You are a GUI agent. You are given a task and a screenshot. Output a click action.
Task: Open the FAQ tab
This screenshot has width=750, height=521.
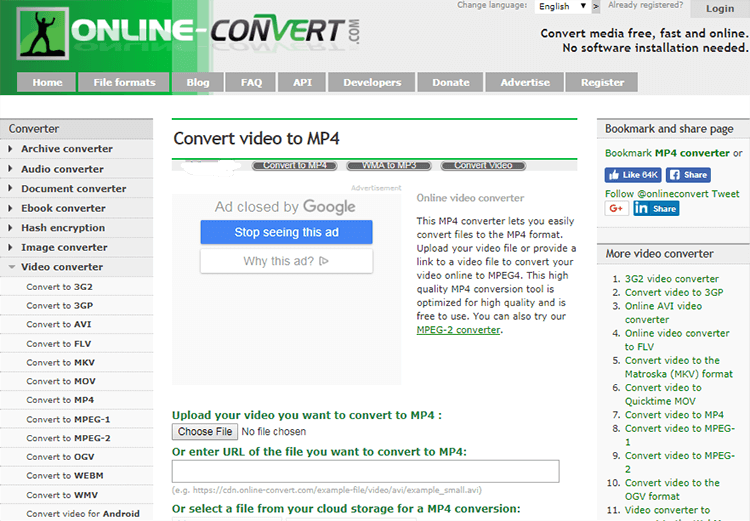(251, 82)
